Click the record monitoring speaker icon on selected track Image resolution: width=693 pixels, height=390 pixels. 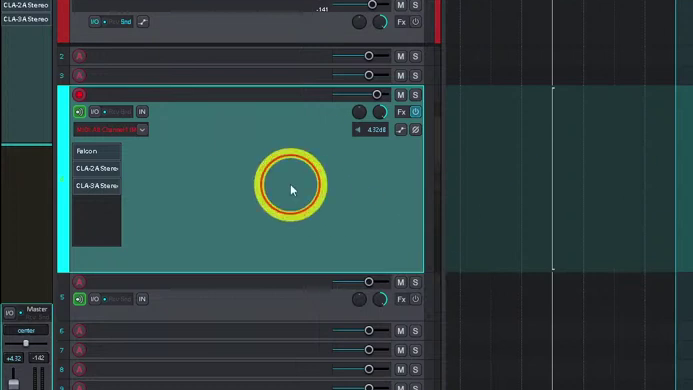pyautogui.click(x=79, y=112)
